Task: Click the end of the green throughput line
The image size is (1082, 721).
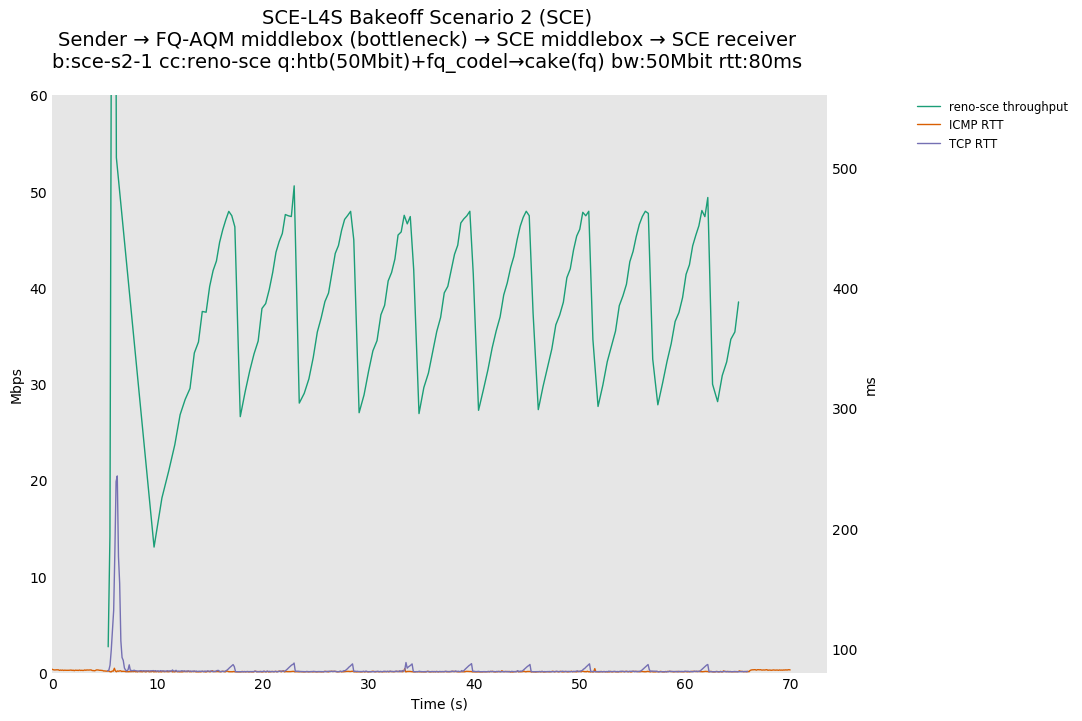Action: tap(738, 302)
